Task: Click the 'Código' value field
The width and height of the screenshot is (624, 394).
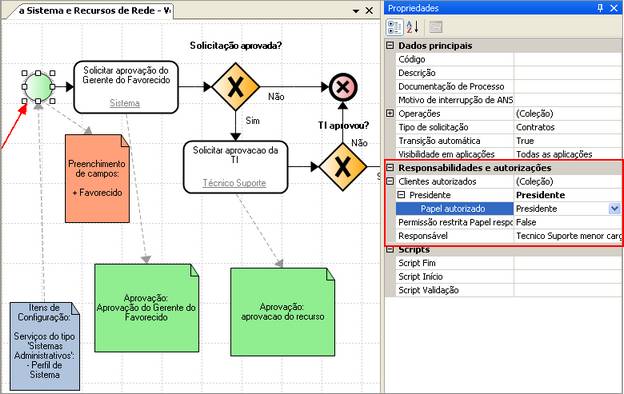Action: [x=568, y=59]
